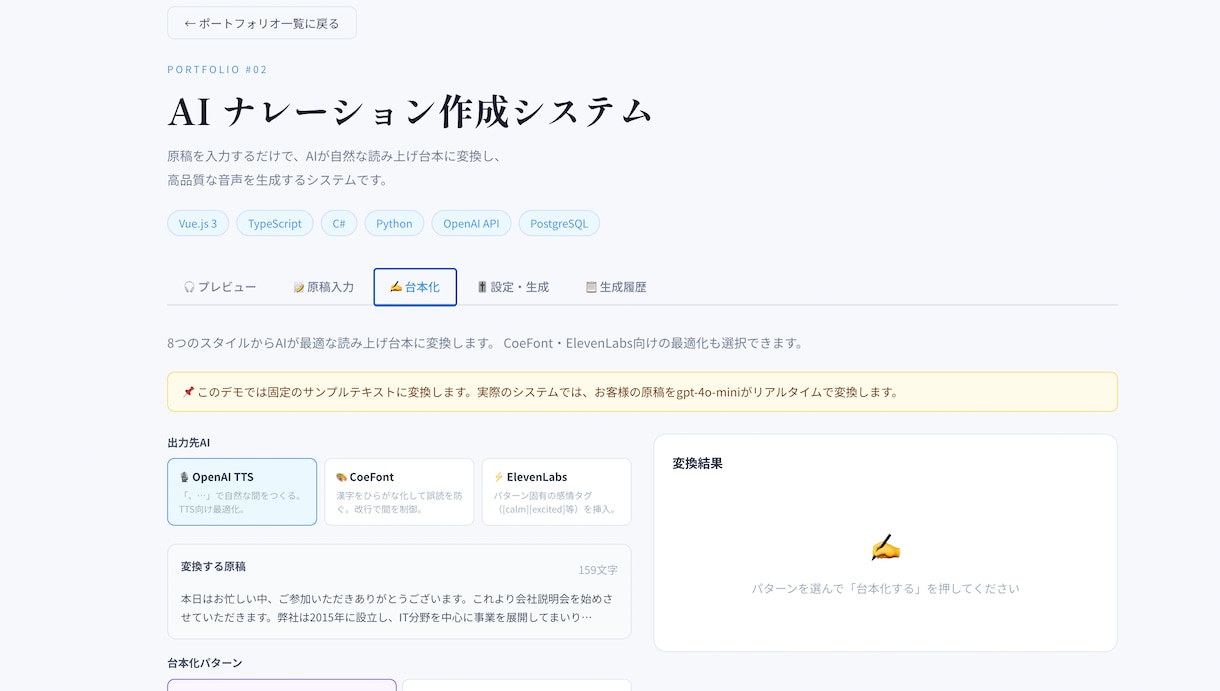Switch to 生成履歴 tab

click(616, 287)
